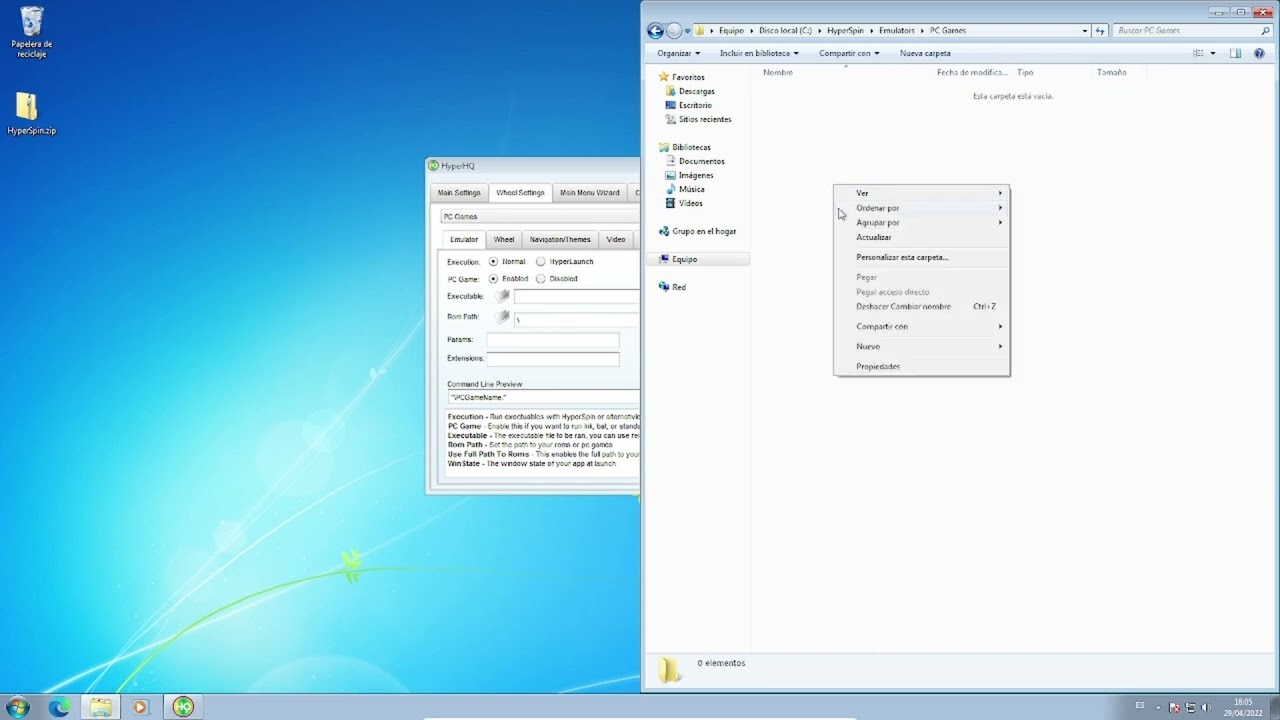The height and width of the screenshot is (720, 1280).
Task: Refresh the Explorer address bar
Action: [1100, 31]
